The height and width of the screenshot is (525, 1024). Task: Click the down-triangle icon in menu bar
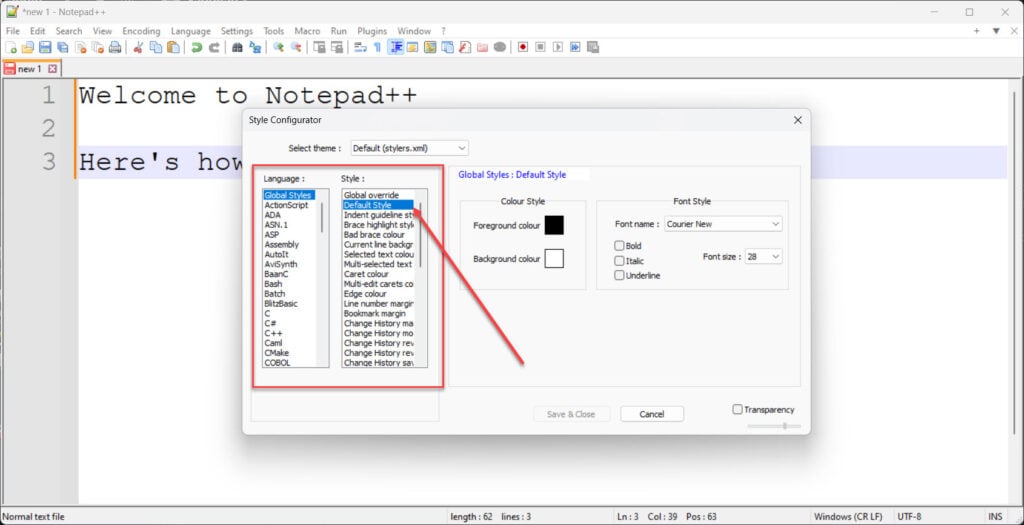(x=996, y=31)
